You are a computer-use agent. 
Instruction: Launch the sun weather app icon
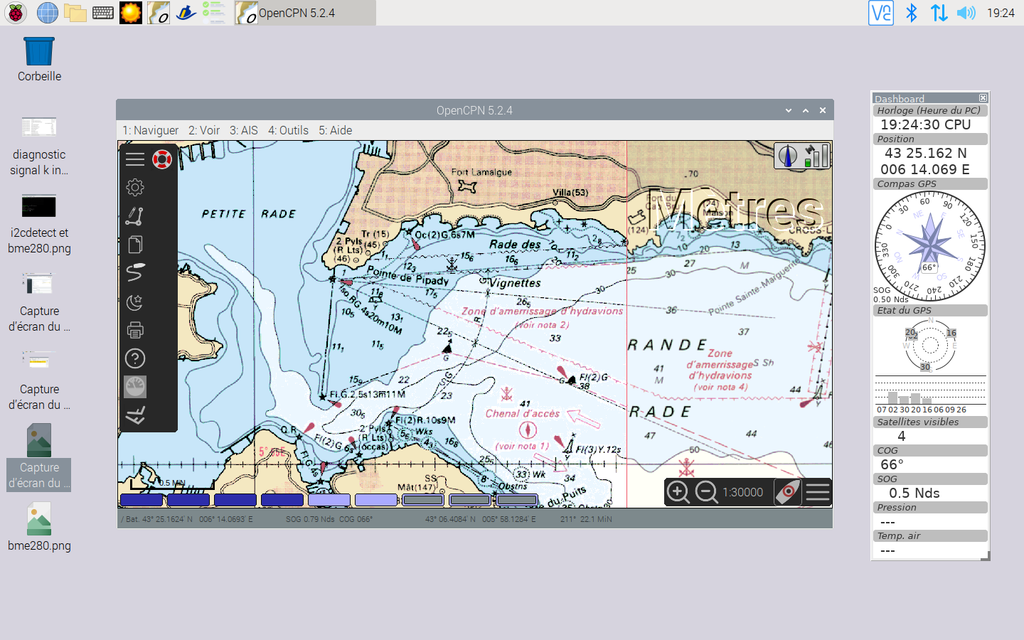tap(131, 12)
